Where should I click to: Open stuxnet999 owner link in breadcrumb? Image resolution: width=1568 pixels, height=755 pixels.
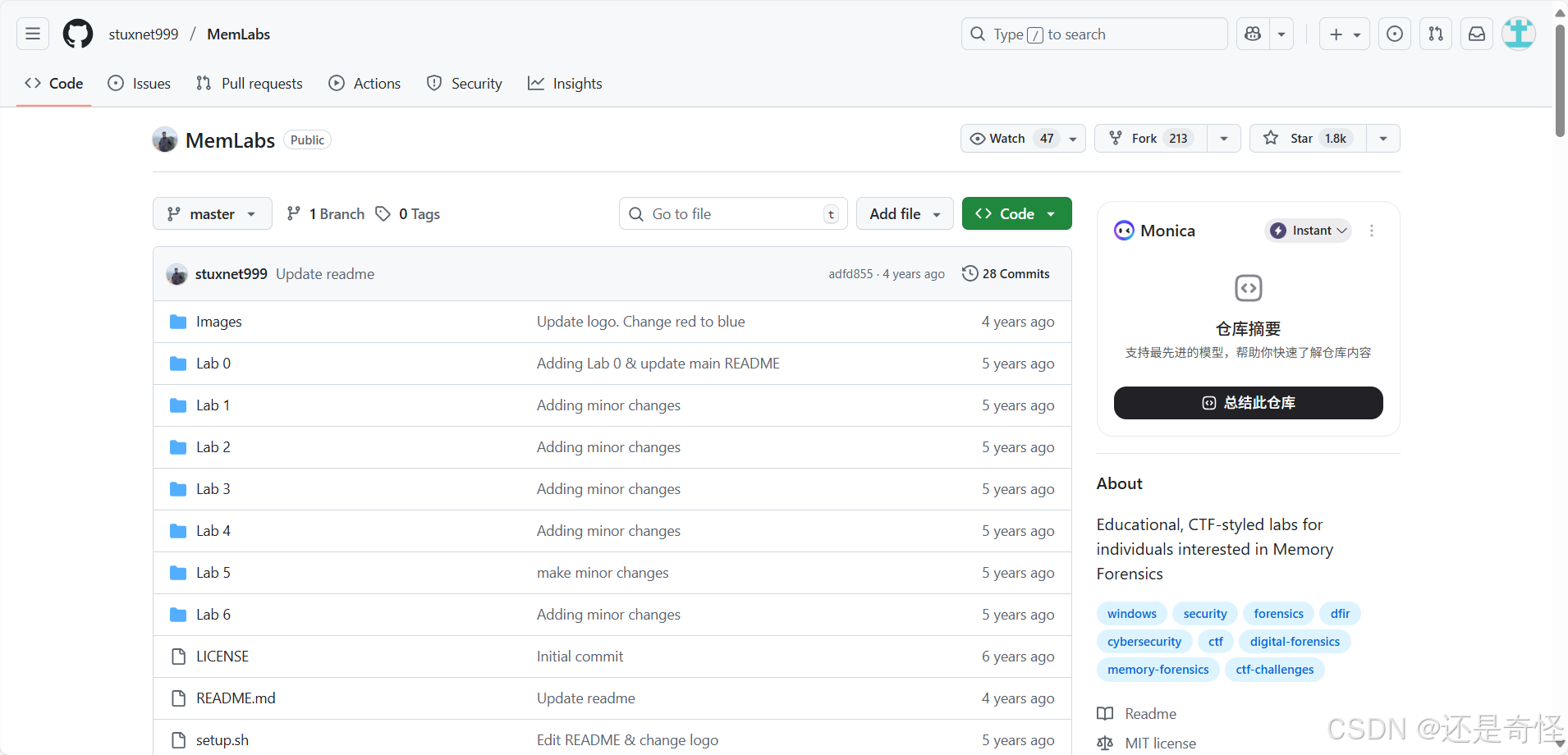[x=144, y=34]
